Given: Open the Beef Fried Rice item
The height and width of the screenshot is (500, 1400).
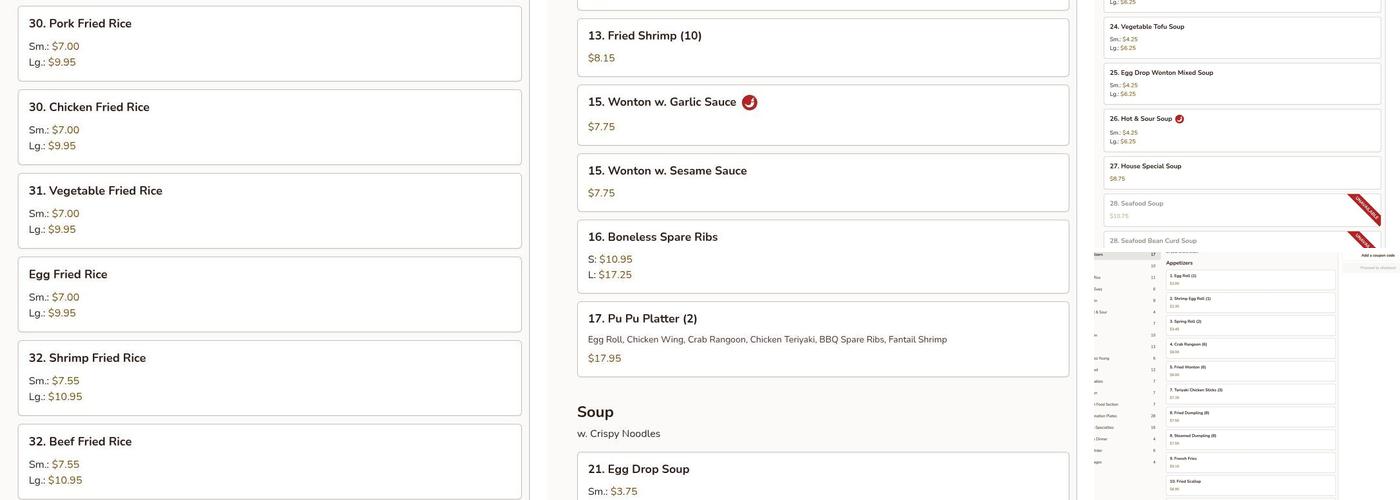Looking at the screenshot, I should [x=269, y=461].
